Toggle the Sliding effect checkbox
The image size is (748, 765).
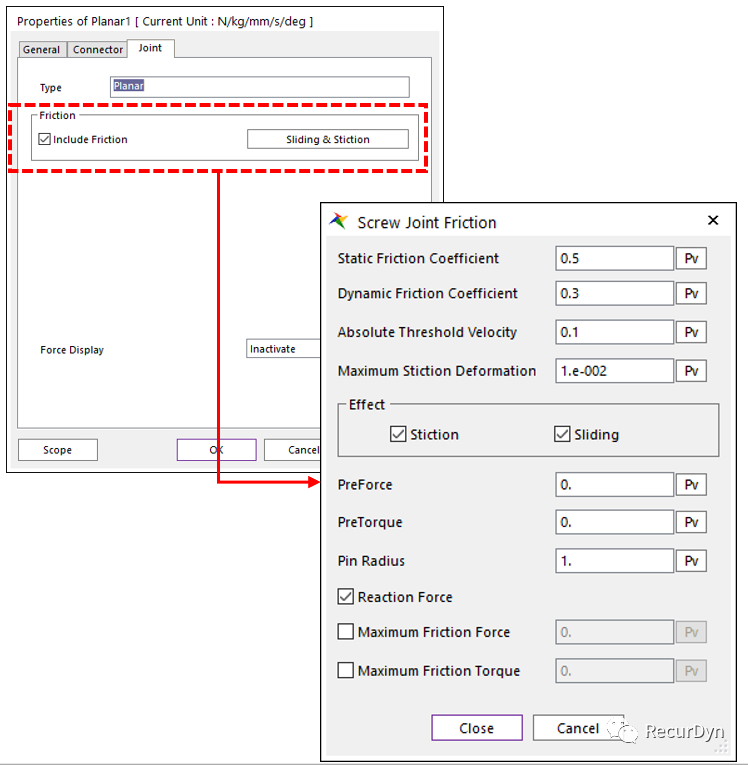pyautogui.click(x=562, y=435)
